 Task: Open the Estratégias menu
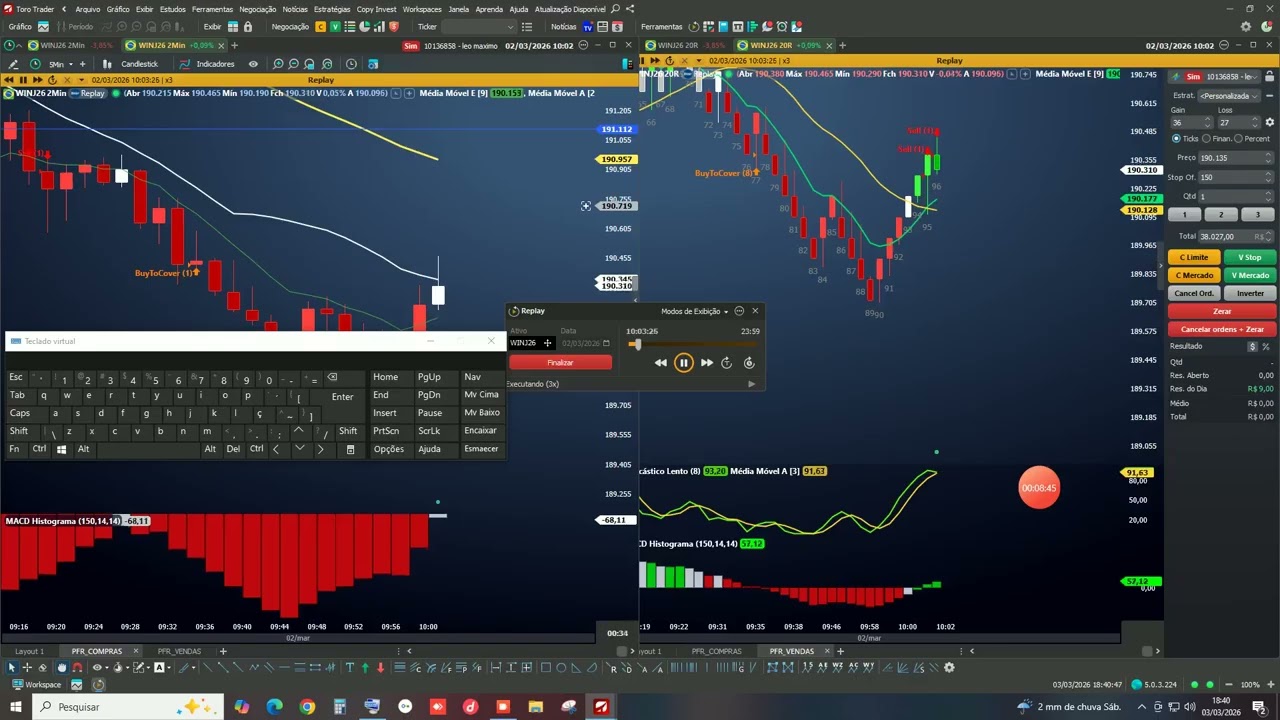(x=332, y=9)
